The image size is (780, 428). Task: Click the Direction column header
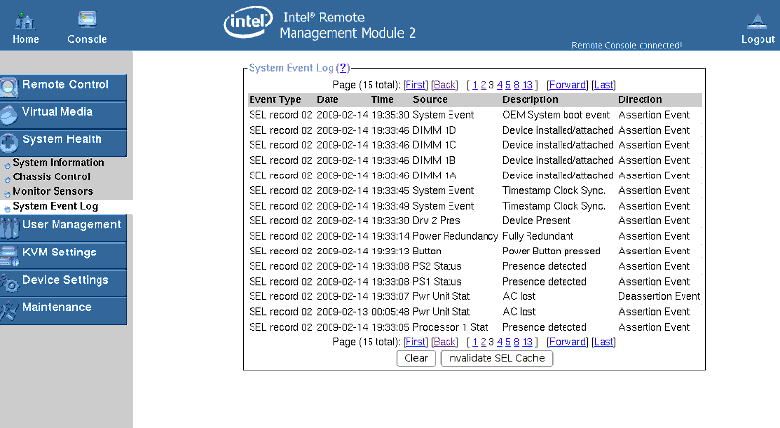click(640, 100)
